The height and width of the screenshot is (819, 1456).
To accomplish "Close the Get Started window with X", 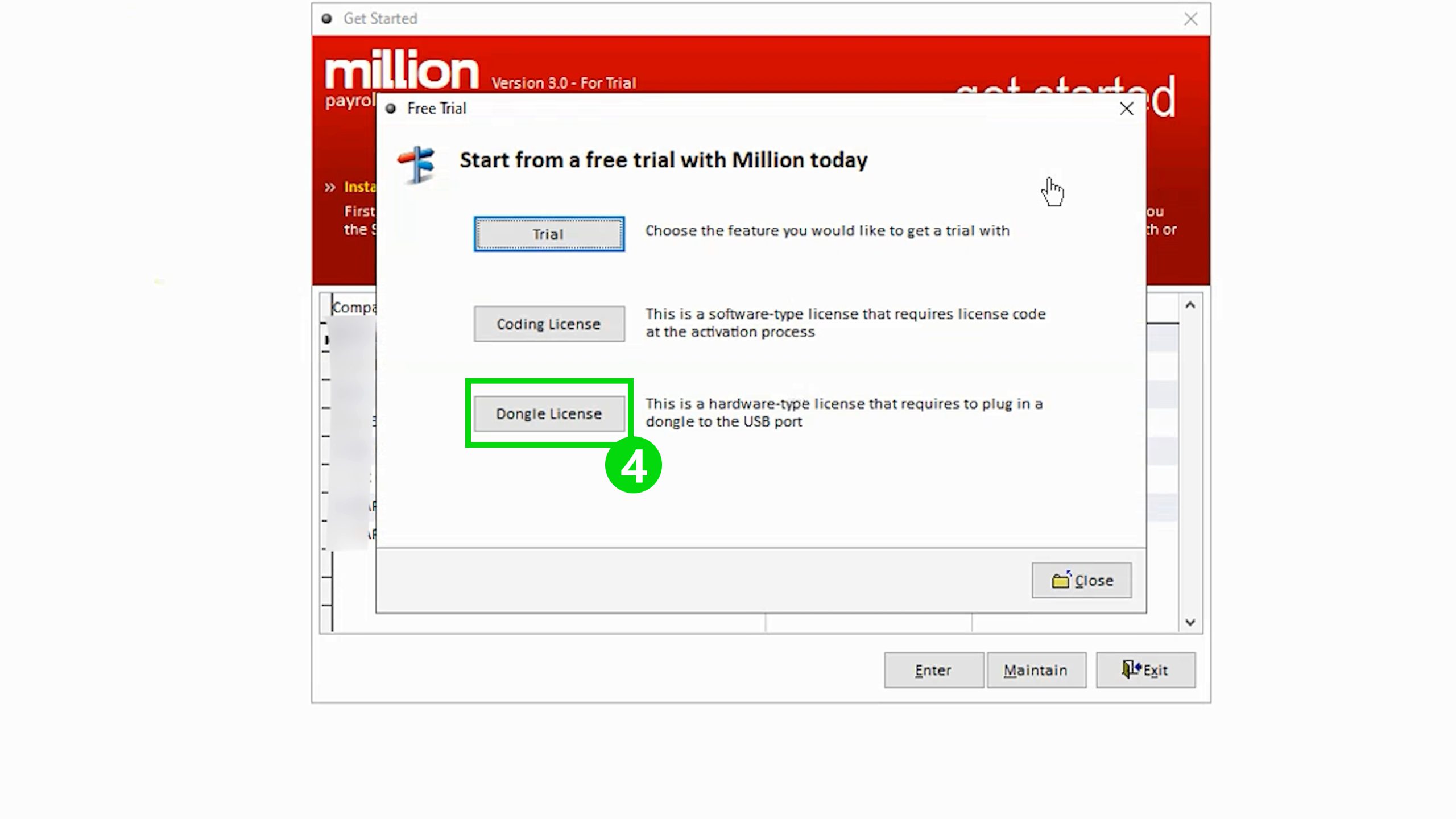I will coord(1190,19).
